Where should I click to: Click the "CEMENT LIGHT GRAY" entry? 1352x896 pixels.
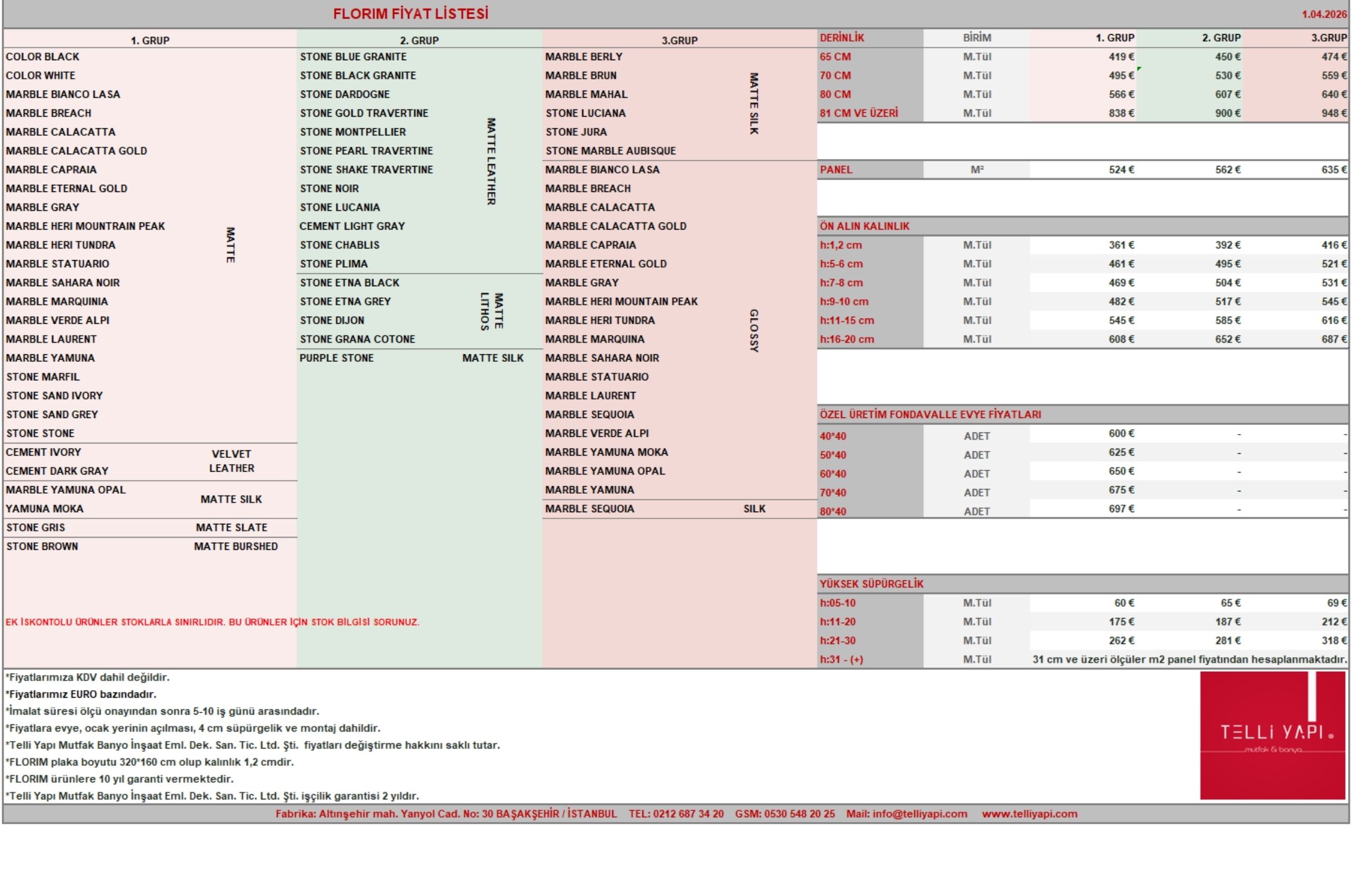pyautogui.click(x=352, y=226)
